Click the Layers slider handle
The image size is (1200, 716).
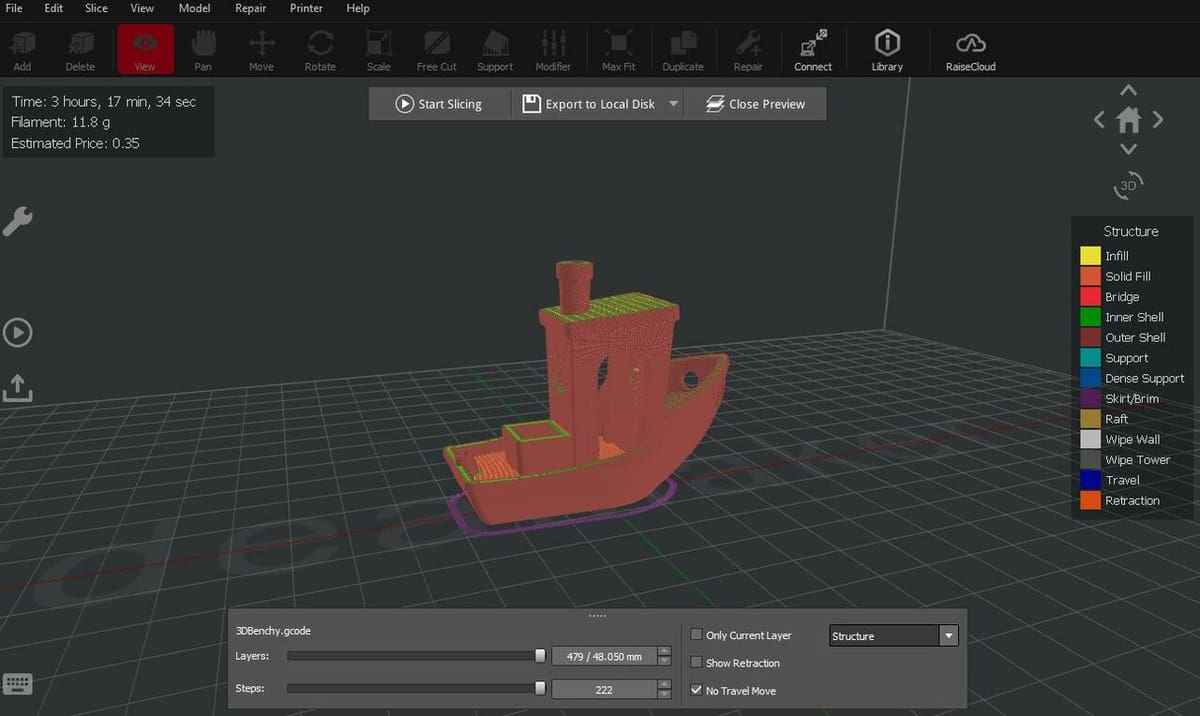(x=540, y=656)
